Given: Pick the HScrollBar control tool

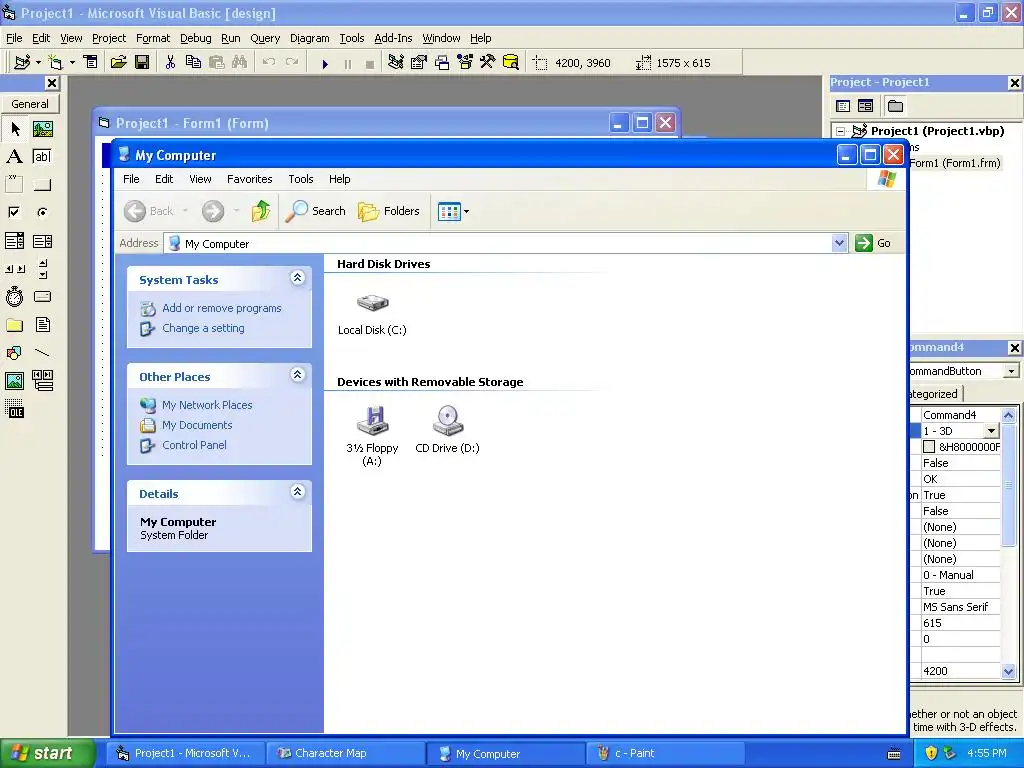Looking at the screenshot, I should coord(14,268).
